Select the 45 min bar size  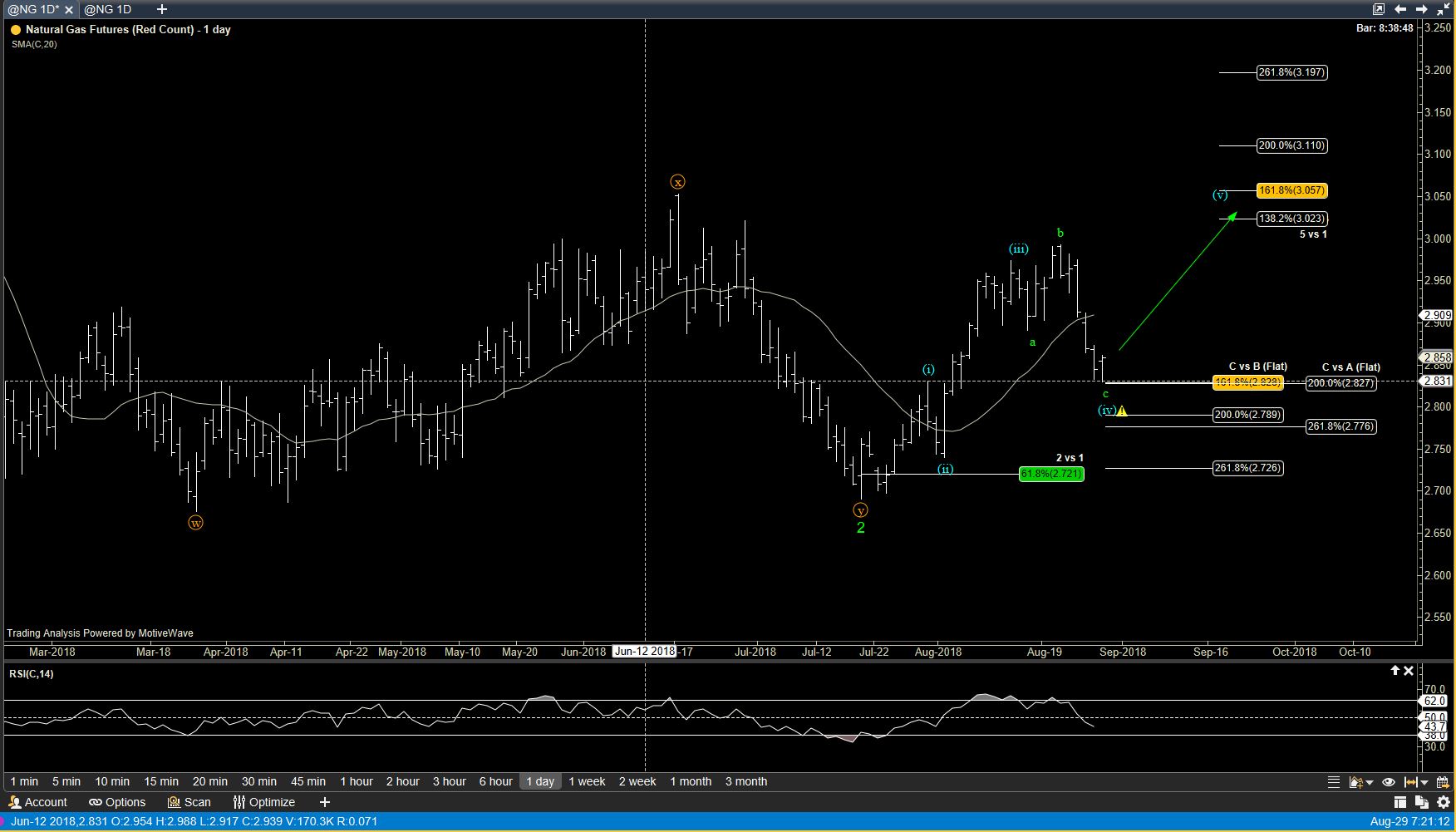point(308,781)
